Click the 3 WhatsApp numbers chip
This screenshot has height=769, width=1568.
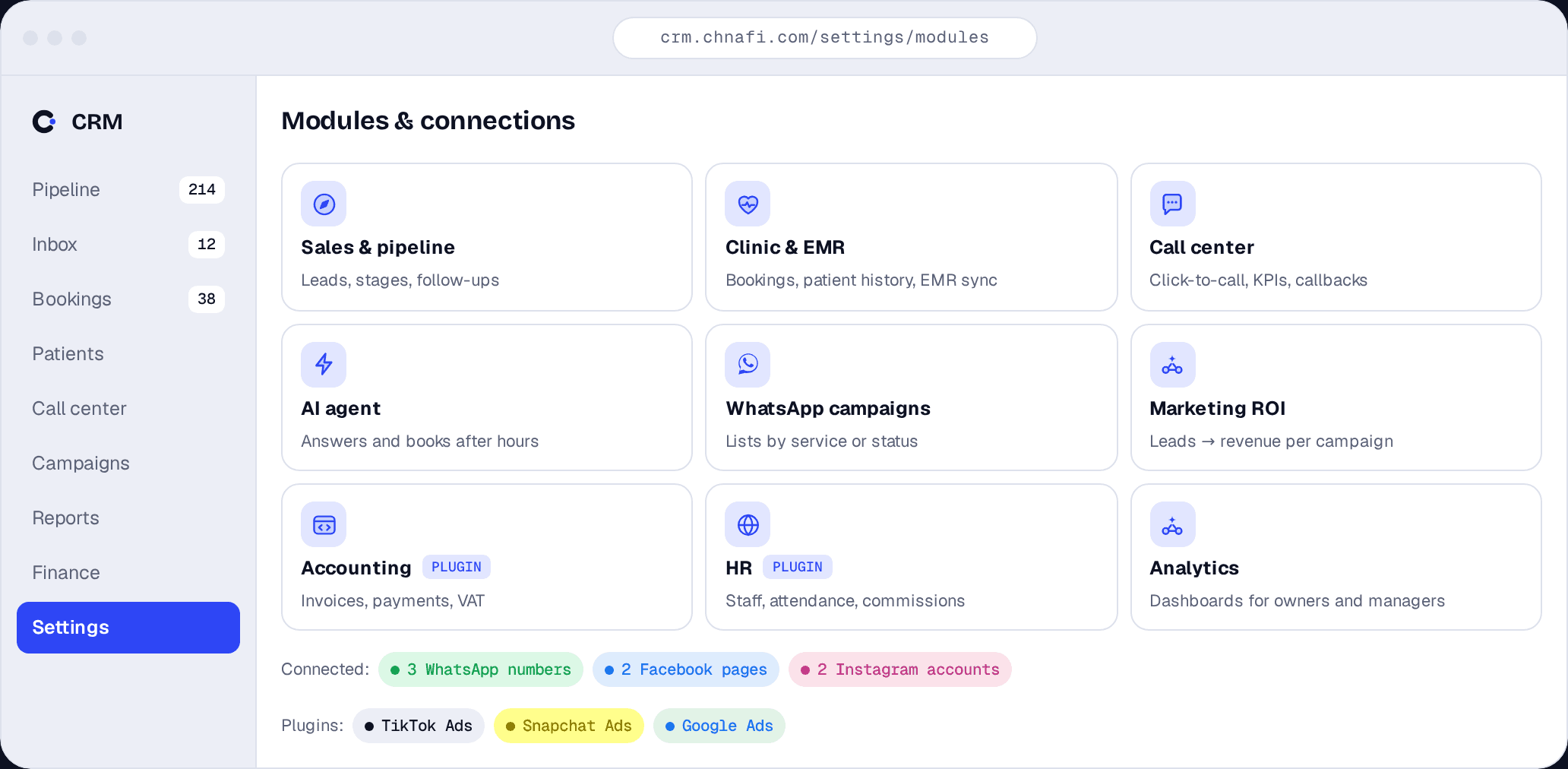coord(481,669)
